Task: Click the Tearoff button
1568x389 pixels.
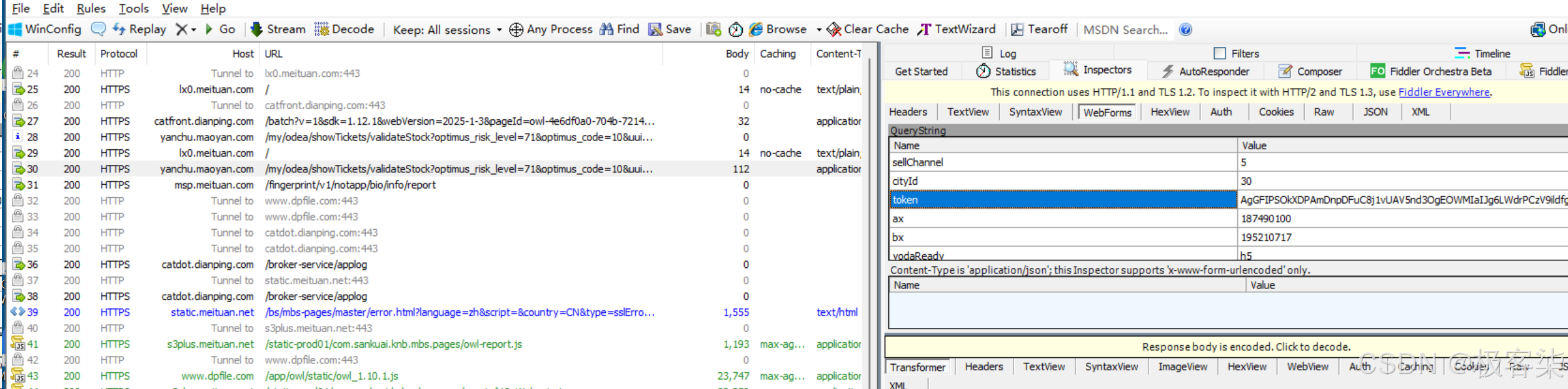Action: coord(1040,29)
